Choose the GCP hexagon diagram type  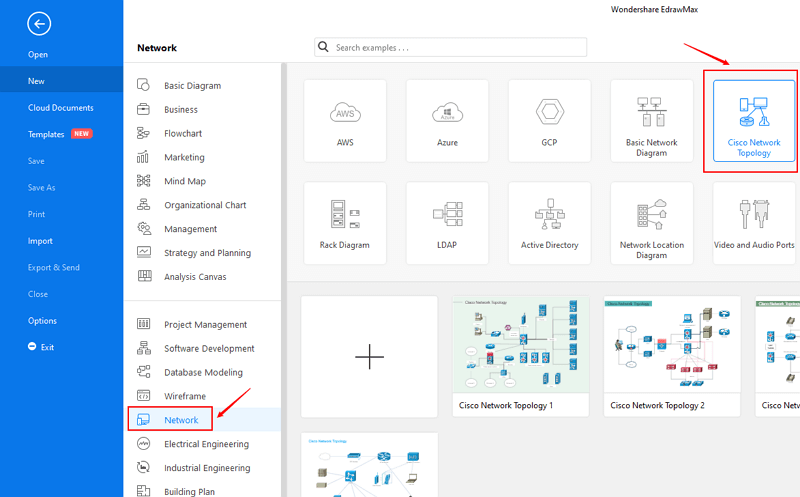pos(549,120)
